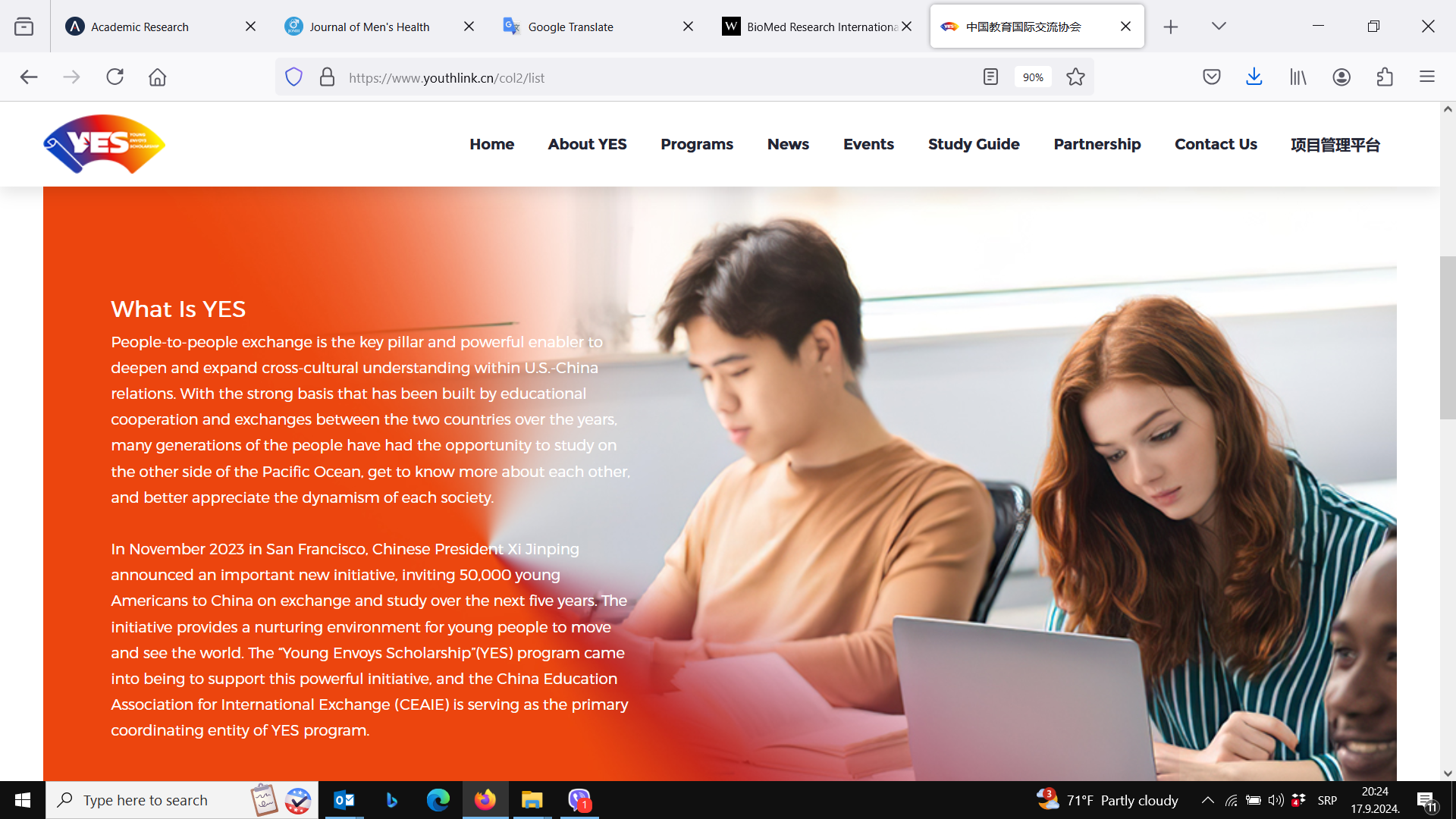Switch to Google Translate tab
This screenshot has height=819, width=1456.
[x=570, y=27]
